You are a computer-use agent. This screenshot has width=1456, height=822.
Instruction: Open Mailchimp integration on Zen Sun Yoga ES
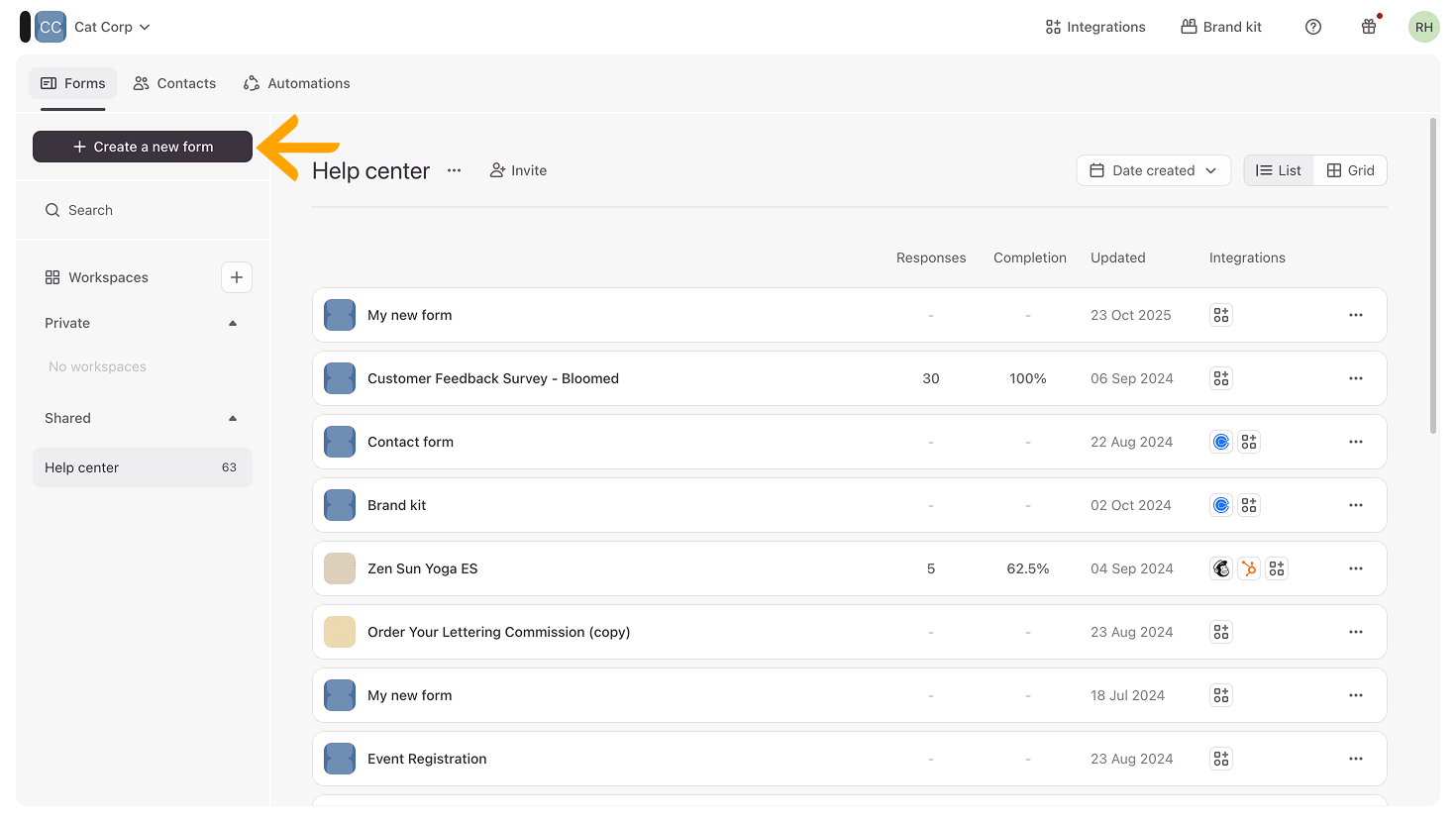coord(1221,568)
